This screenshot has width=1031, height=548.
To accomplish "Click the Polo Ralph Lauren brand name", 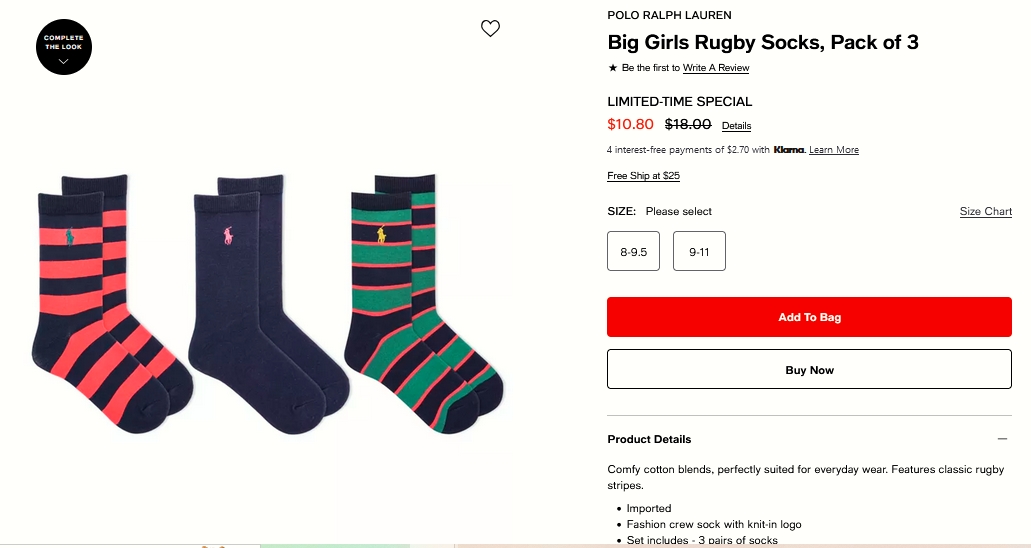I will tap(669, 15).
